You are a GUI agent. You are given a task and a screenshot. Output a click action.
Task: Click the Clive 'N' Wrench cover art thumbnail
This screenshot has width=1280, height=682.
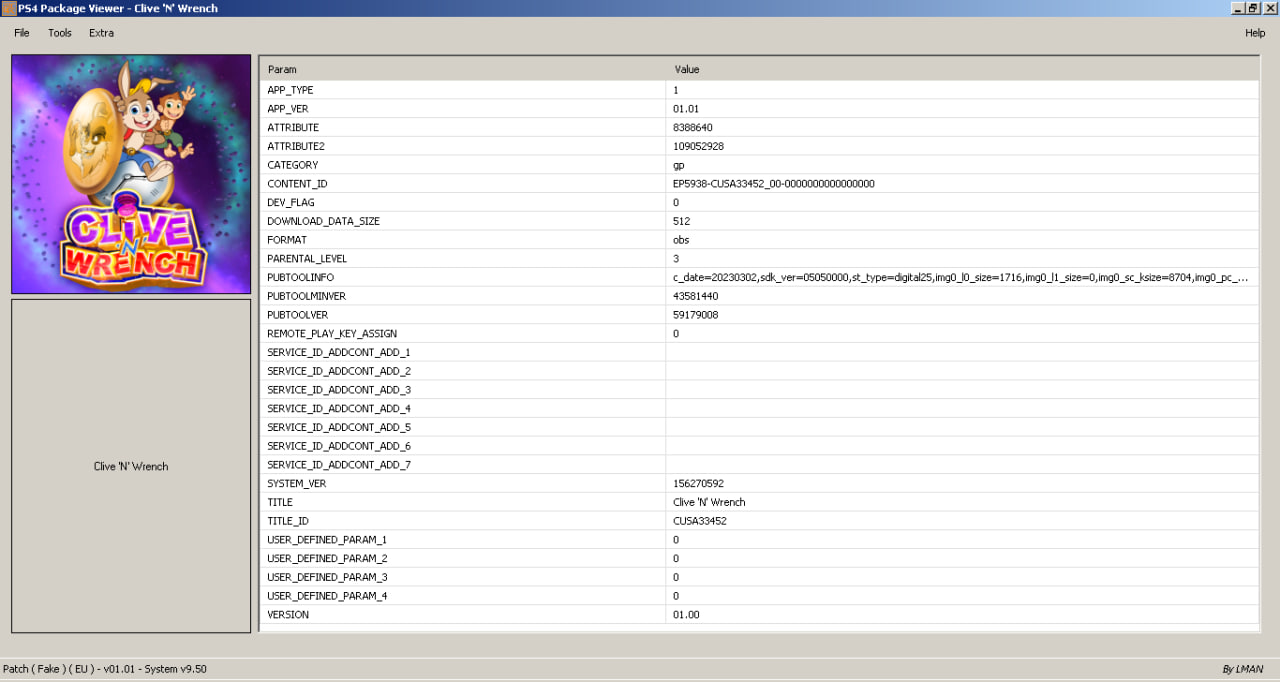[131, 174]
